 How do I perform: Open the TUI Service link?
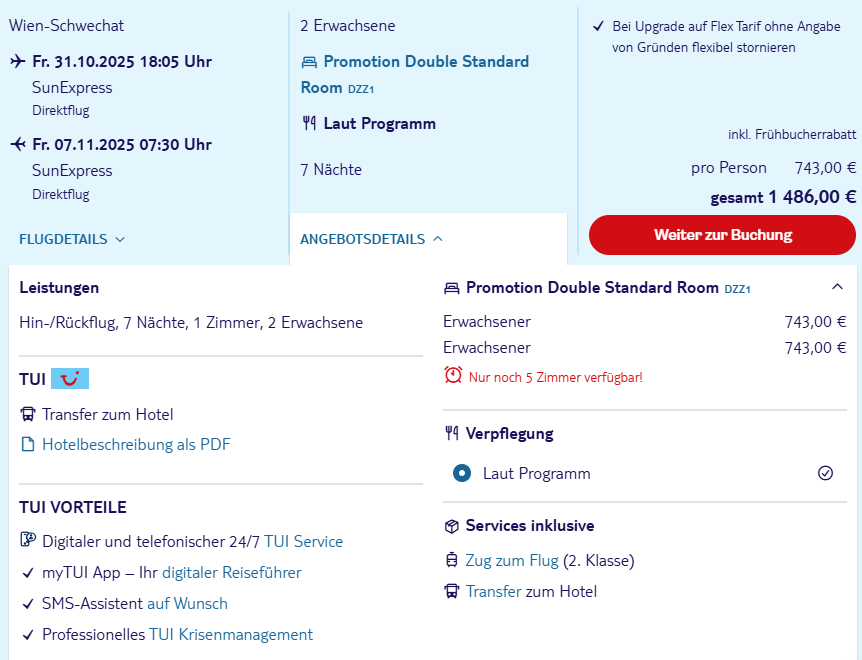[303, 541]
